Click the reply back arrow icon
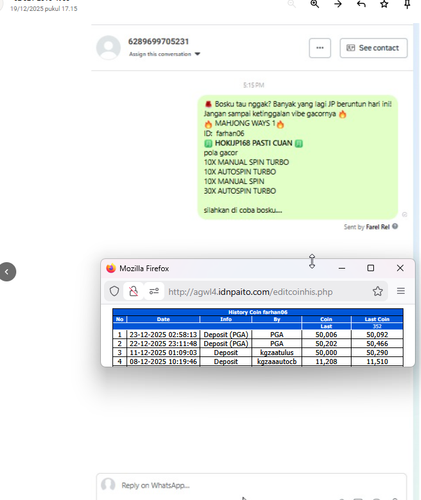Image resolution: width=421 pixels, height=500 pixels. [361, 4]
